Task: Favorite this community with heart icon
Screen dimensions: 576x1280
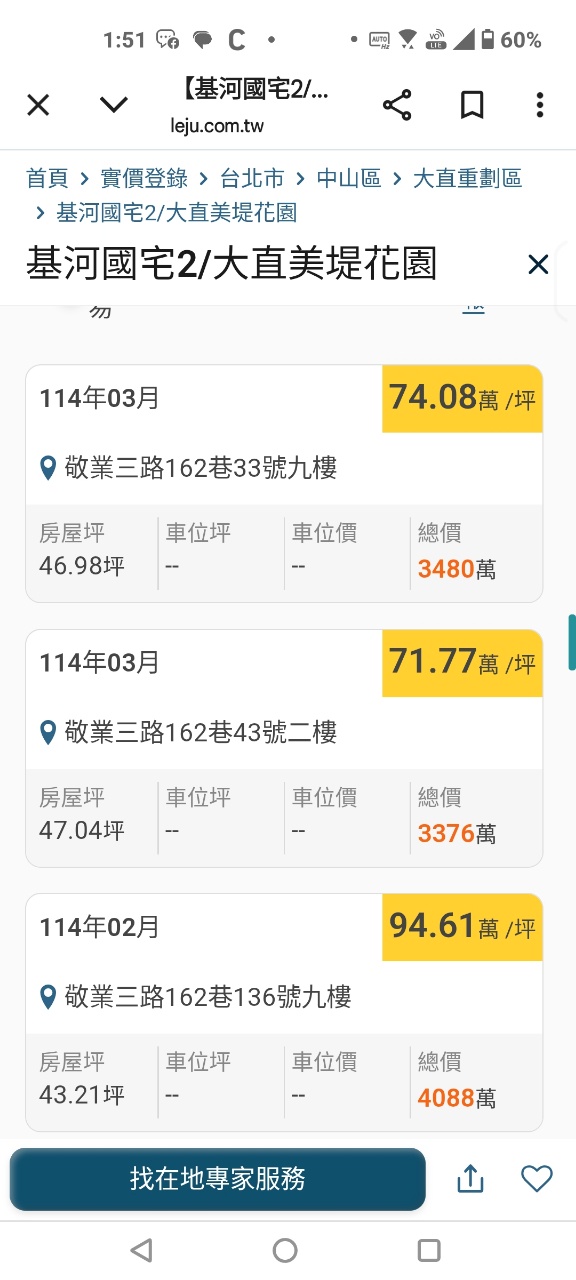Action: click(x=537, y=1179)
